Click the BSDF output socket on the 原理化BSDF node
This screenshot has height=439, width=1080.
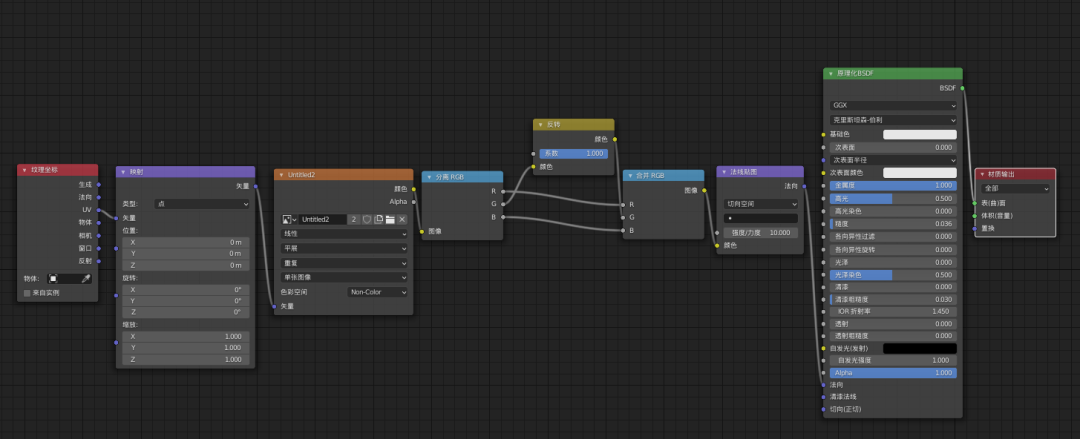click(963, 88)
